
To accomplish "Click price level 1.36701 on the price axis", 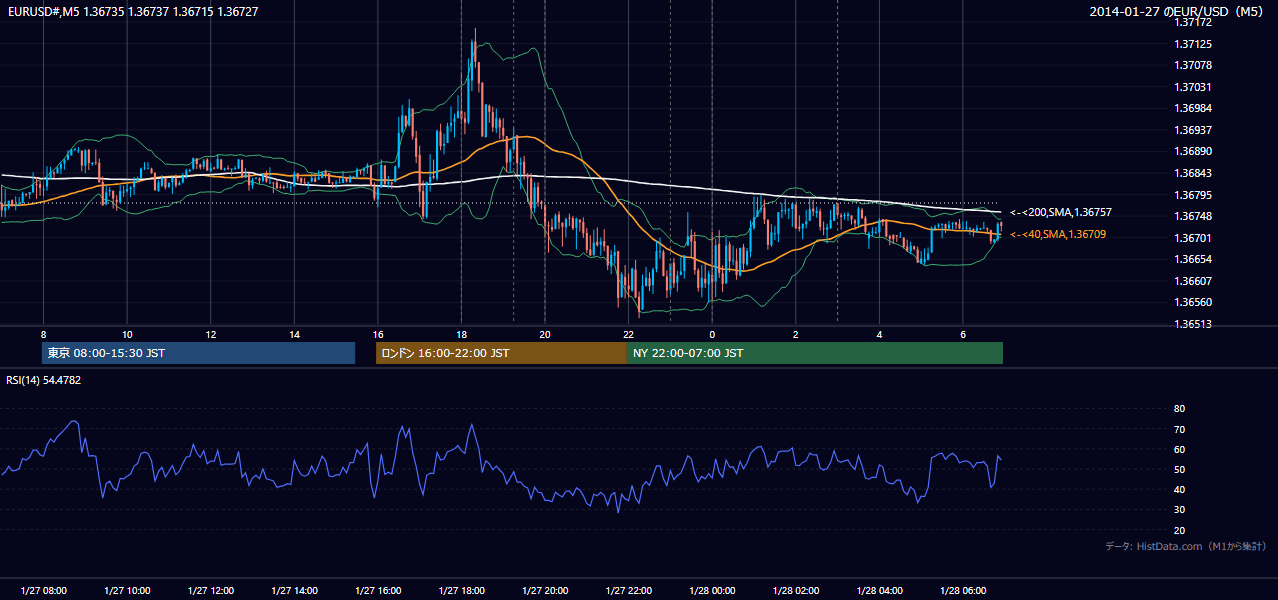I will (x=1194, y=238).
